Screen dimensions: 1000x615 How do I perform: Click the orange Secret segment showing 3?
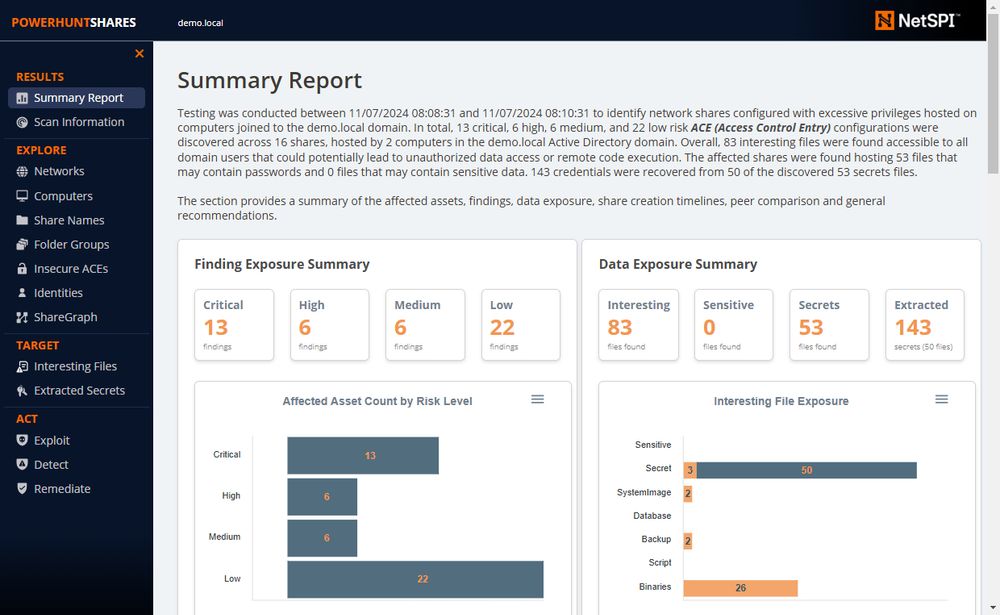tap(690, 470)
